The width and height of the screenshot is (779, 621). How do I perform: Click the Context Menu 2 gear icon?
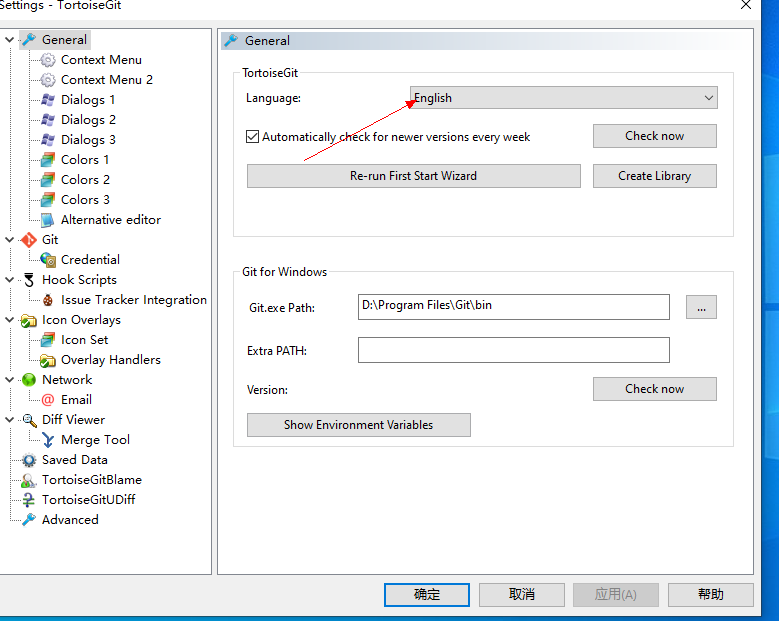coord(48,80)
